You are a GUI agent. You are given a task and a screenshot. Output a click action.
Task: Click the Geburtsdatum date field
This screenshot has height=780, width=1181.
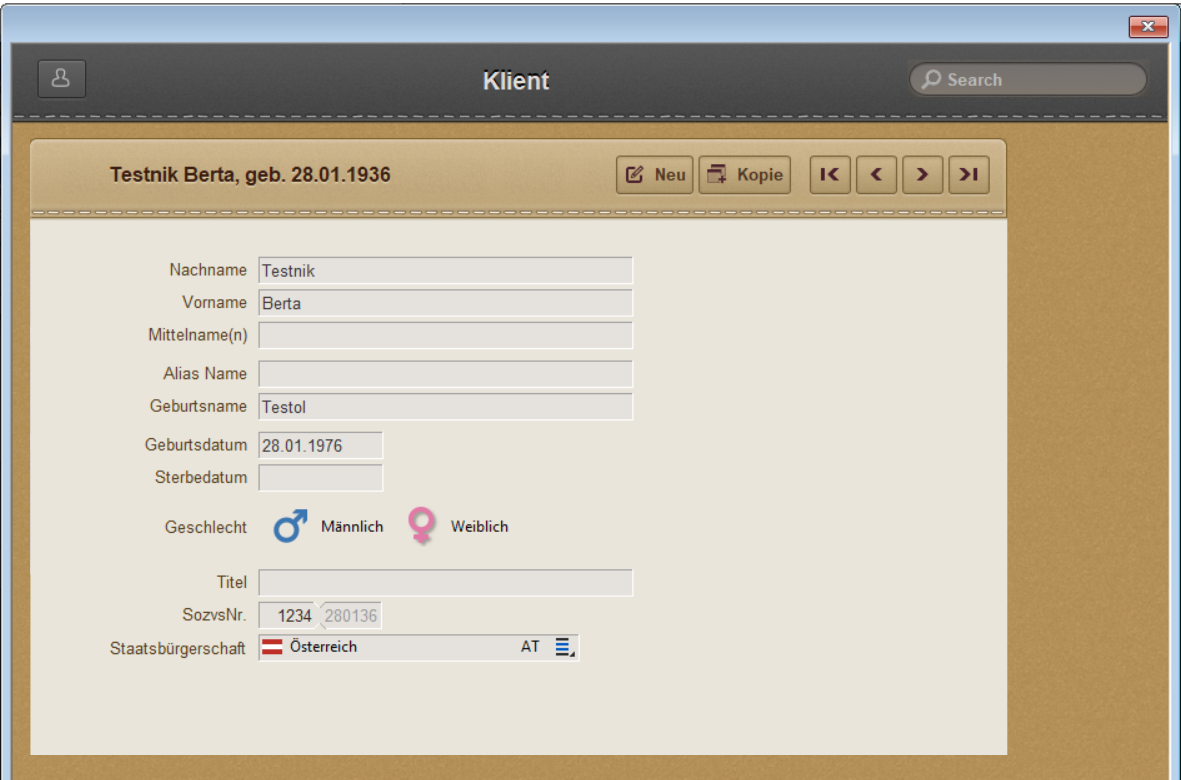point(320,446)
